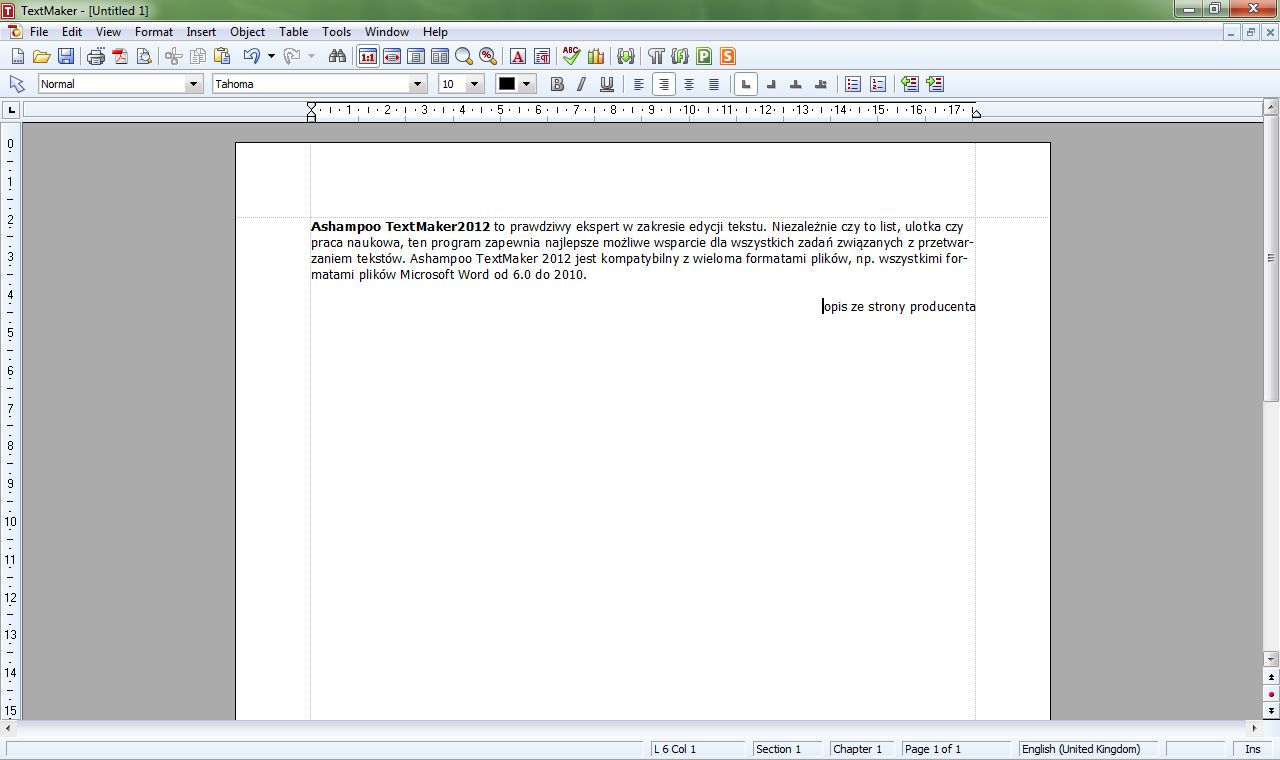Open the Window menu
Image resolution: width=1280 pixels, height=760 pixels.
[x=387, y=32]
